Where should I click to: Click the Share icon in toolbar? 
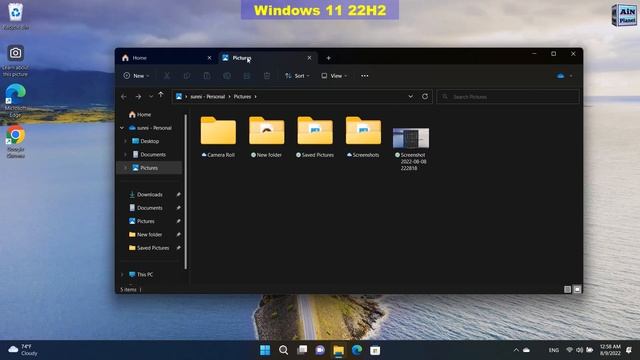[x=247, y=76]
